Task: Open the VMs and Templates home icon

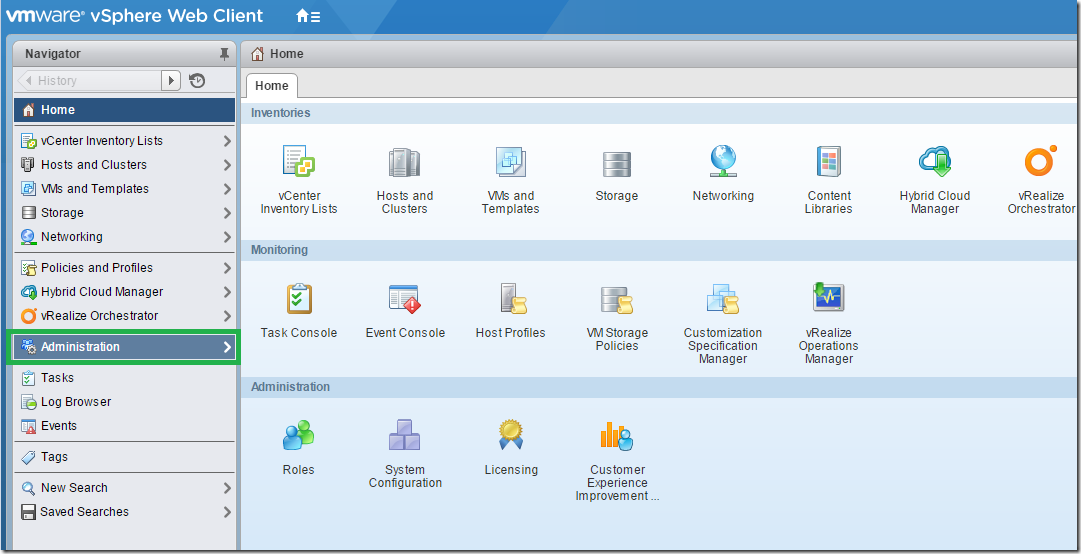Action: 511,162
